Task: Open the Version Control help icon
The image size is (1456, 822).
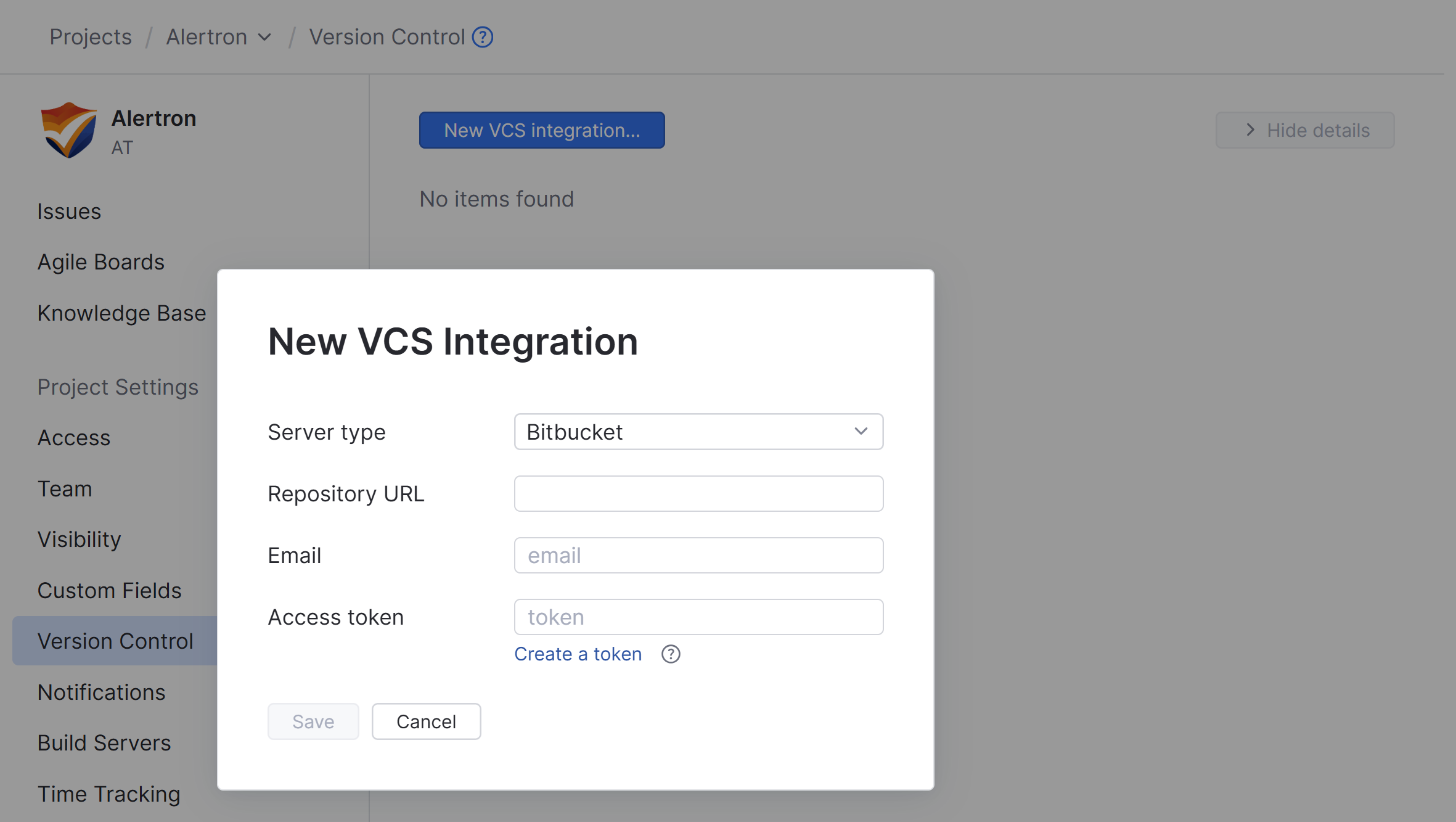Action: pos(483,37)
